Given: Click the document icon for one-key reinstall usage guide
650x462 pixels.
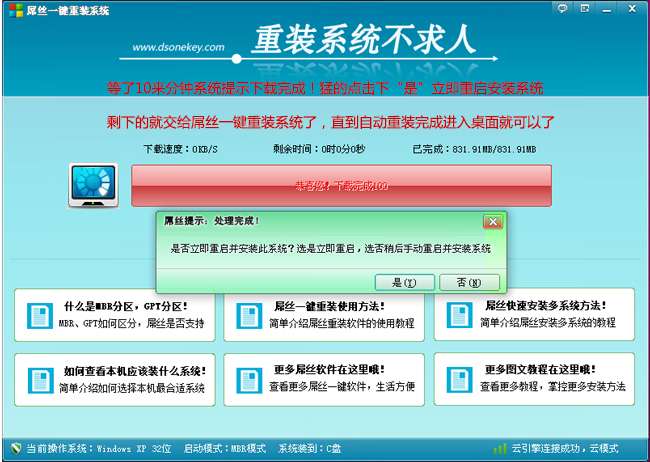Looking at the screenshot, I should 249,315.
